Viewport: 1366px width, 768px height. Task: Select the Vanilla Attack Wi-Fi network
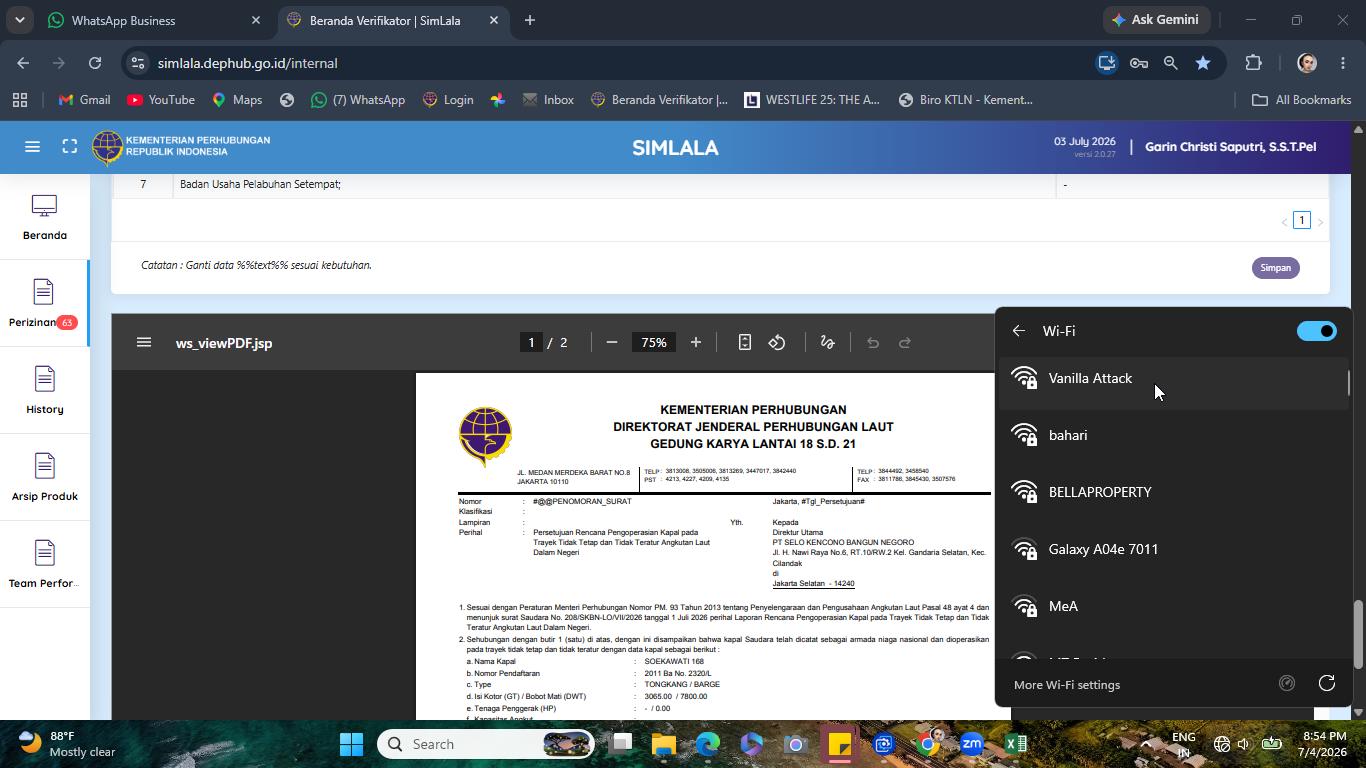(1172, 379)
